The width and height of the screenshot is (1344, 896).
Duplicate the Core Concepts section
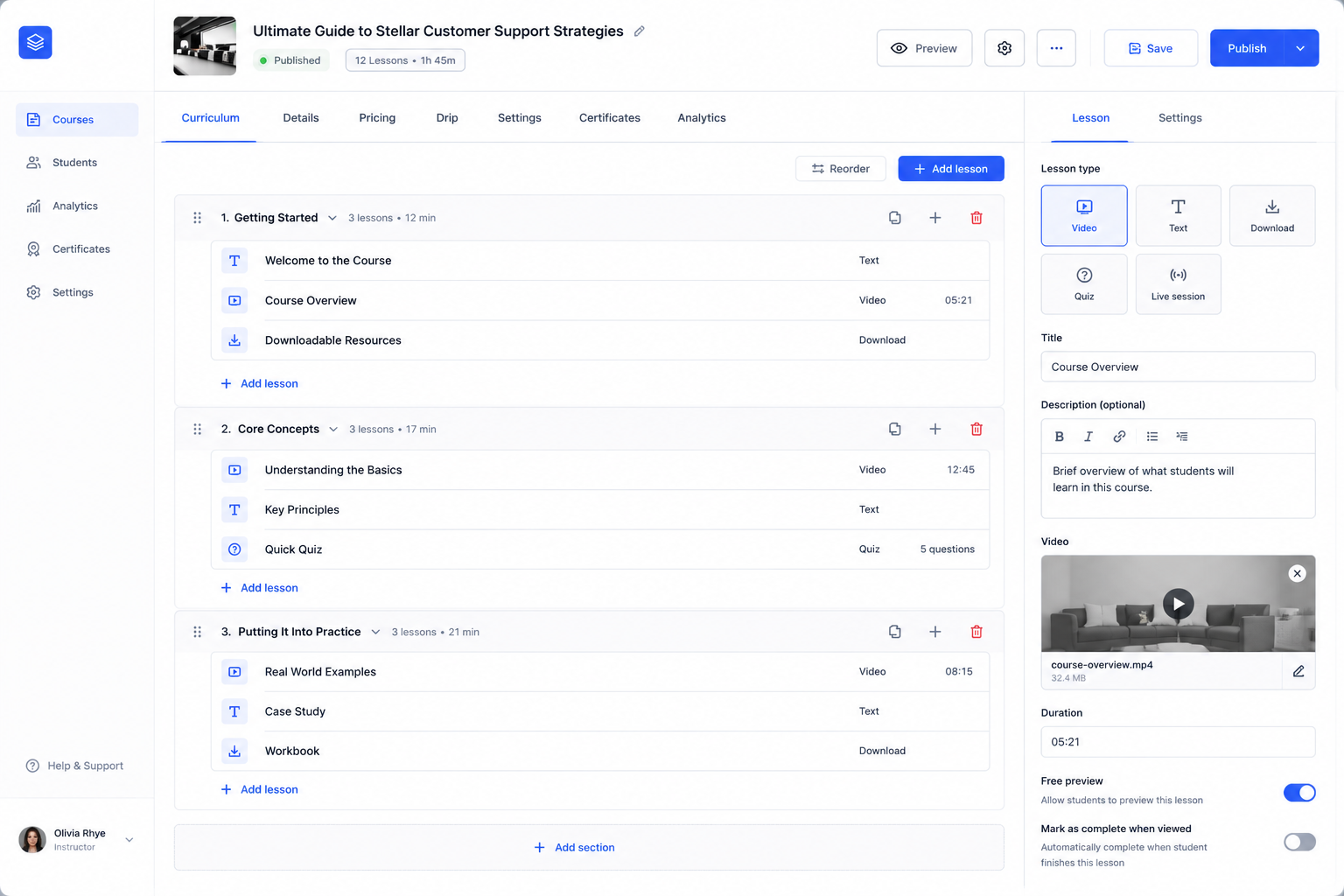pyautogui.click(x=894, y=429)
